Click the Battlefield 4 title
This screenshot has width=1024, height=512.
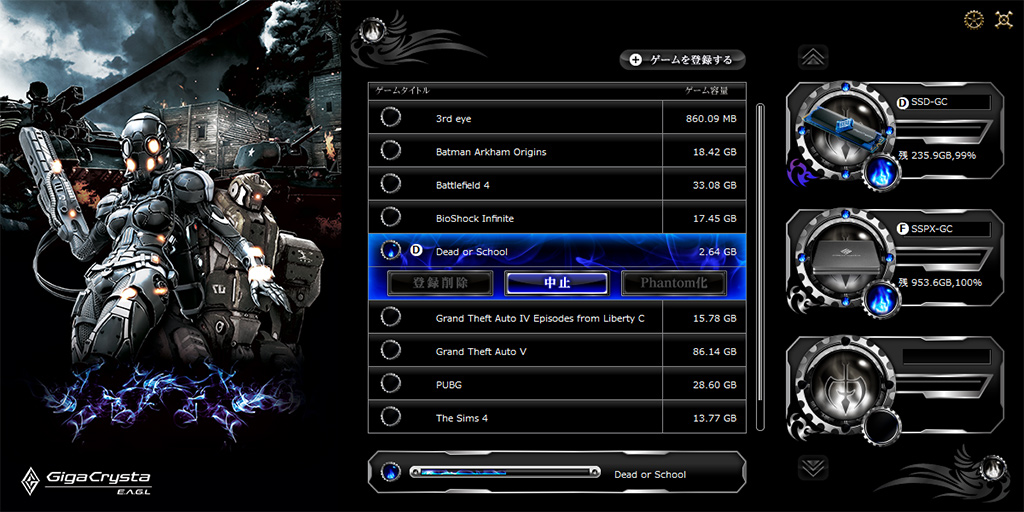462,185
